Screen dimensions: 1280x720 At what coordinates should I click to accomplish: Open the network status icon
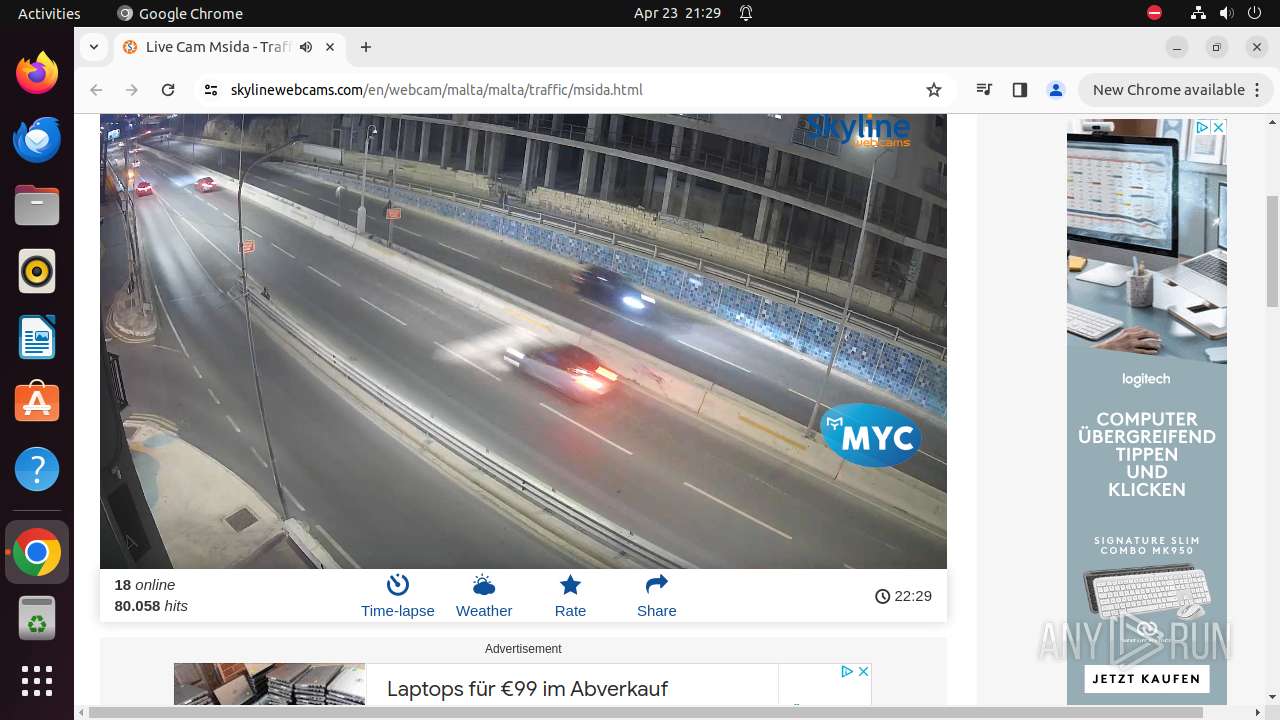(1199, 13)
